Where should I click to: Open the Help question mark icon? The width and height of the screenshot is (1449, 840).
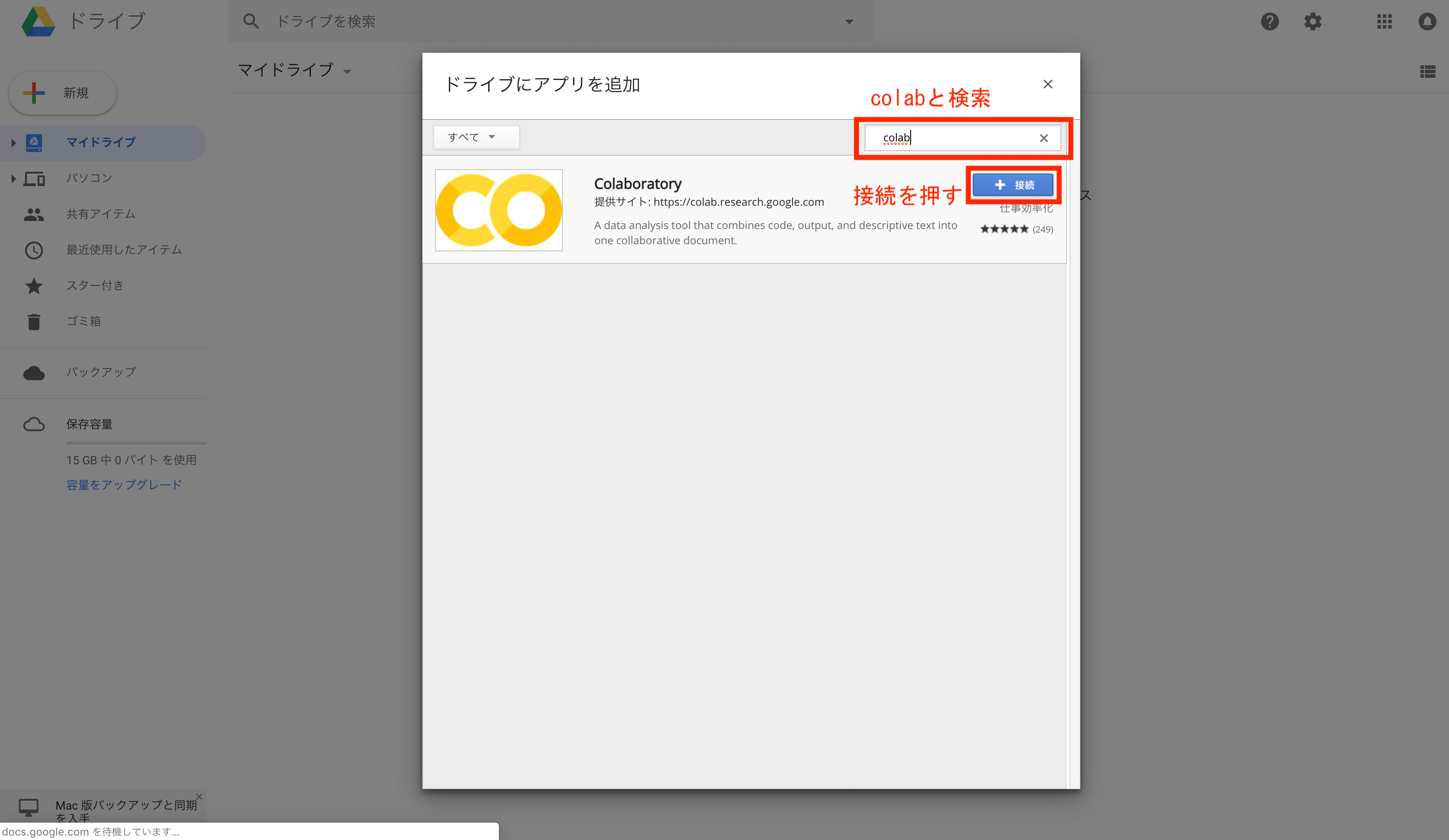pos(1270,21)
